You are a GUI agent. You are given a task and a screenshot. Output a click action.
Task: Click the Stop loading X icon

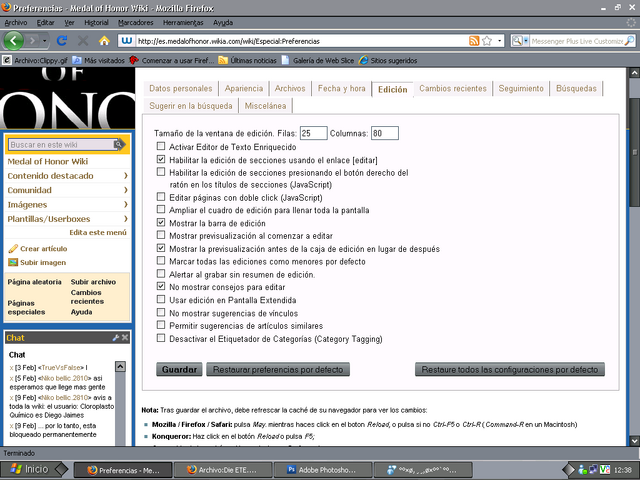click(x=83, y=41)
